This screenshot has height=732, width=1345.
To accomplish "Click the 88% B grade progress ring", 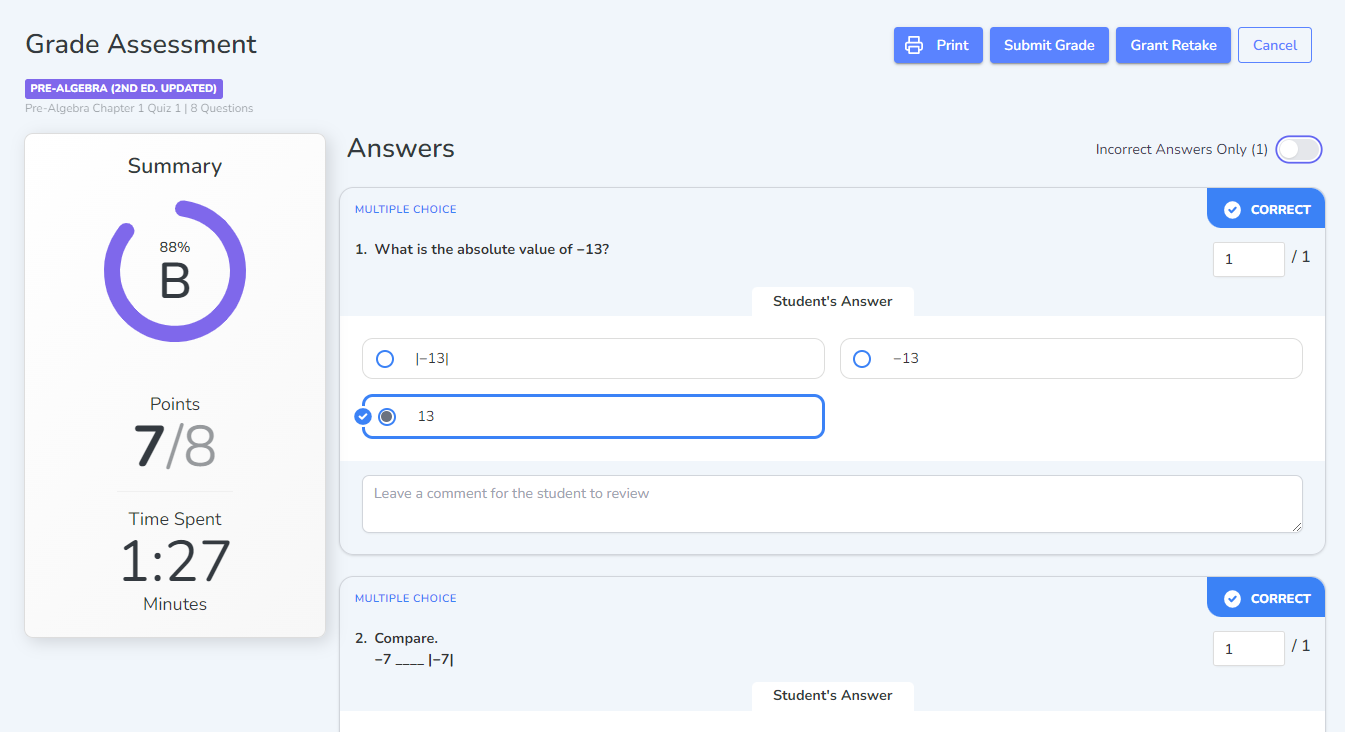I will tap(175, 271).
